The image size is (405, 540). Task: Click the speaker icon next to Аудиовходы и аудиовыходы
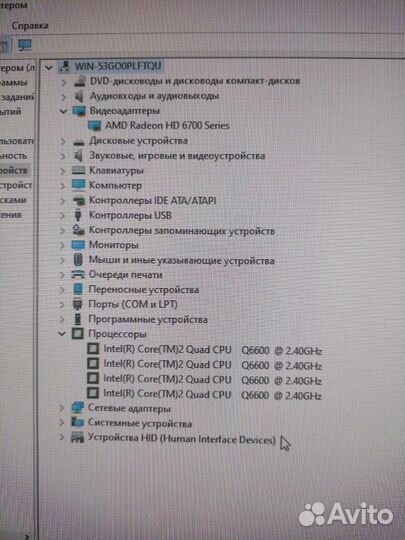[79, 96]
